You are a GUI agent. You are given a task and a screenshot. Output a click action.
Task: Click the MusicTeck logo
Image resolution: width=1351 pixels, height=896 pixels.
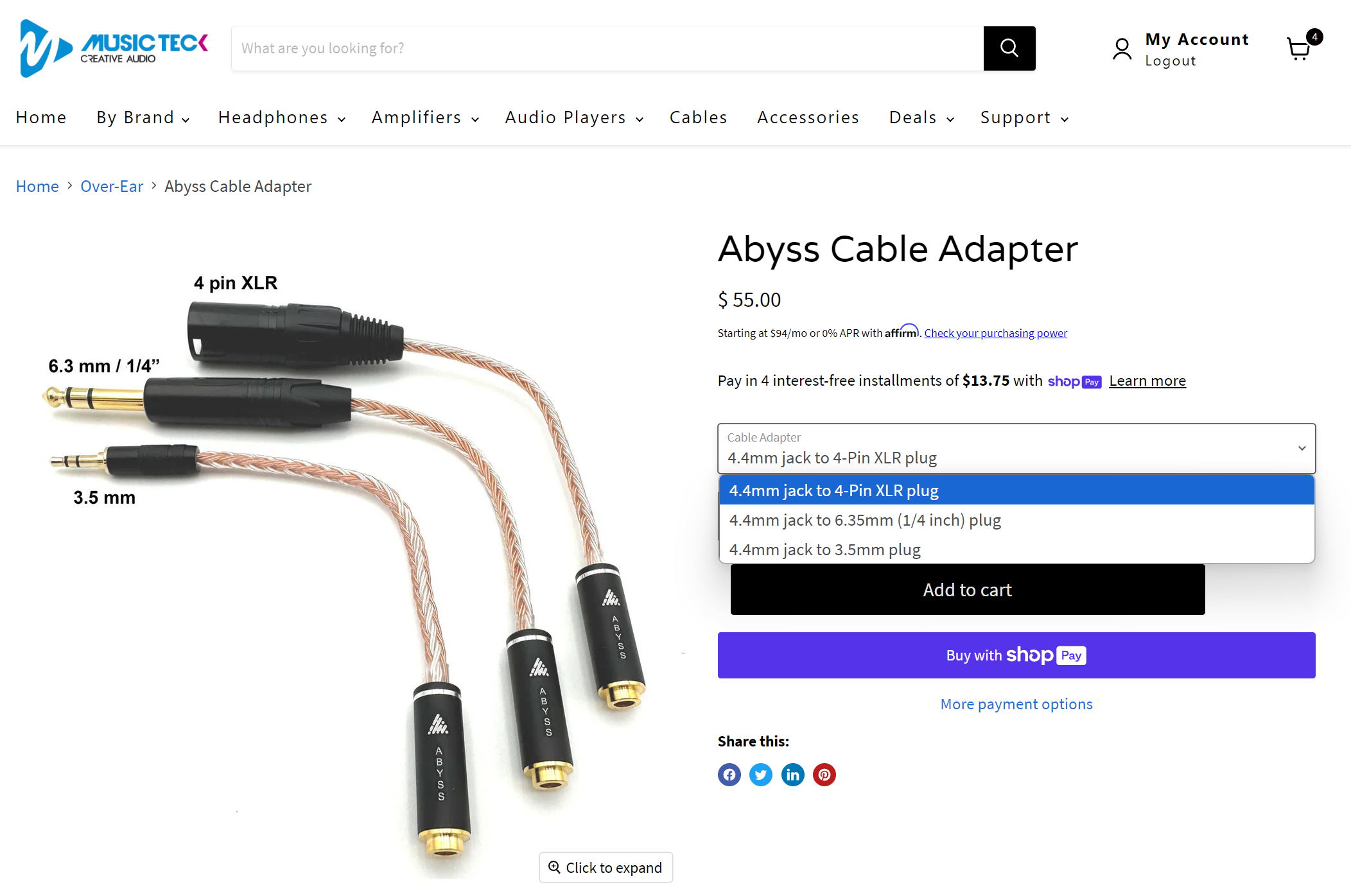pos(114,48)
